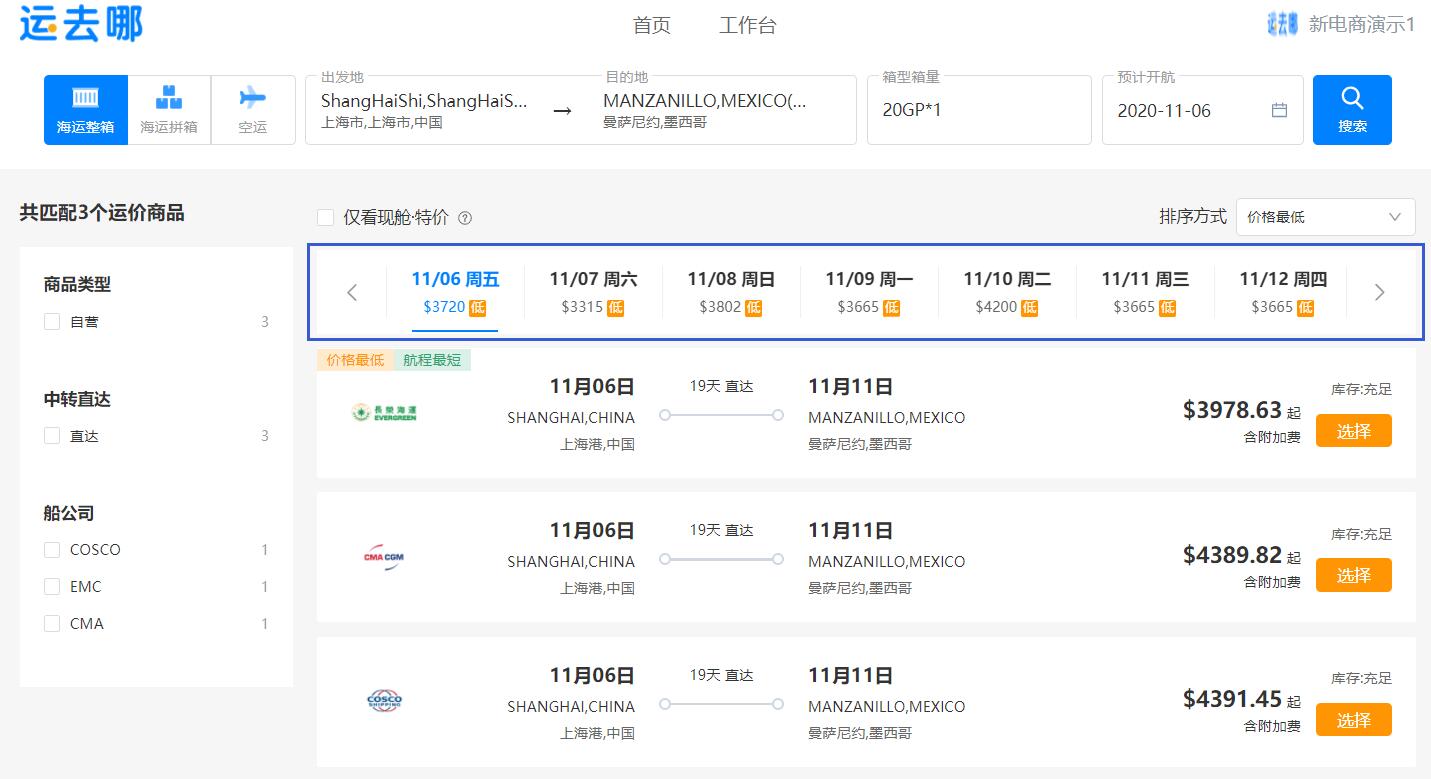
Task: Tick the COSCO carrier checkbox
Action: pyautogui.click(x=52, y=550)
